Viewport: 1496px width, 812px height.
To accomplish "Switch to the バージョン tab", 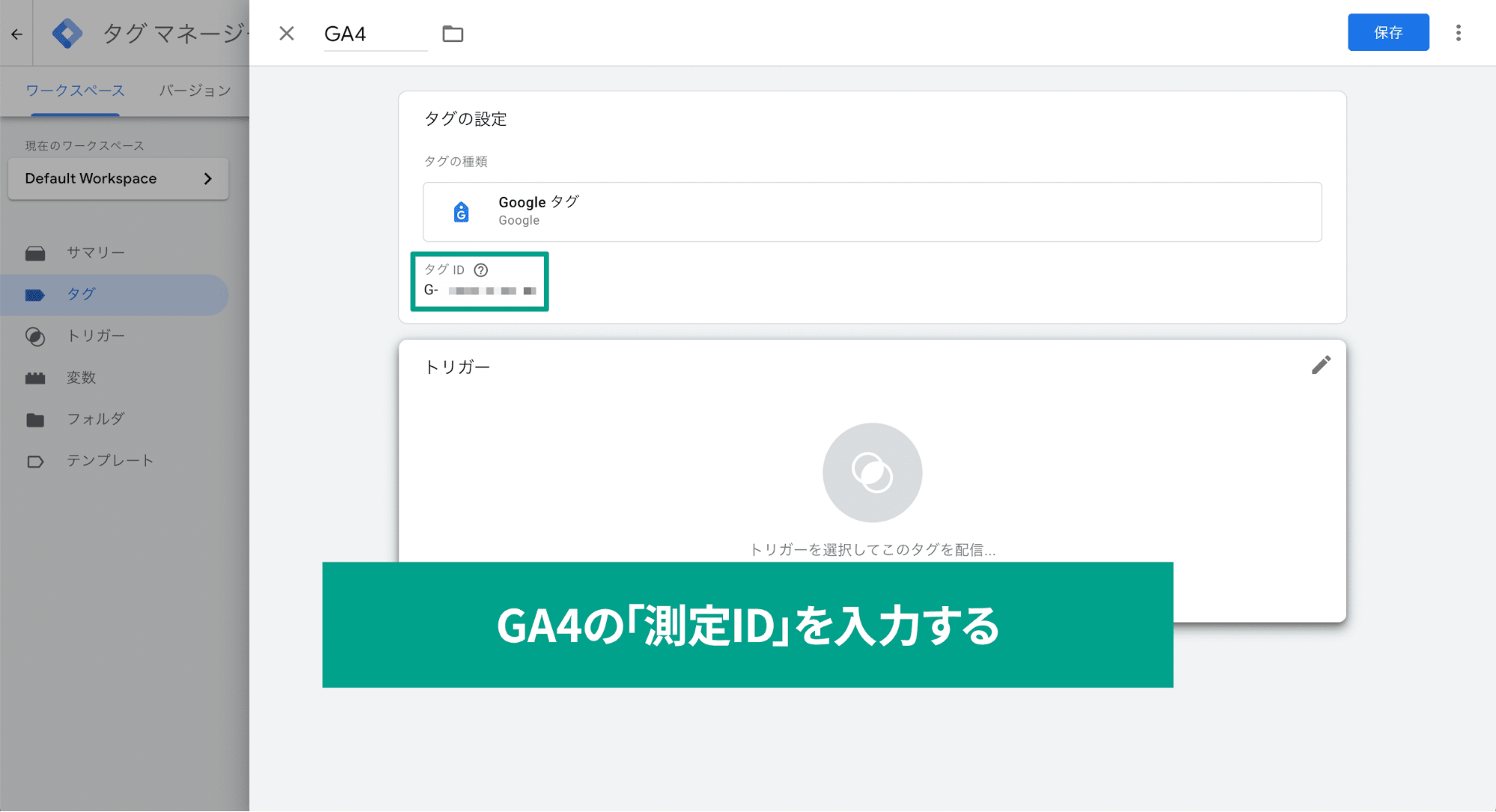I will click(x=192, y=91).
